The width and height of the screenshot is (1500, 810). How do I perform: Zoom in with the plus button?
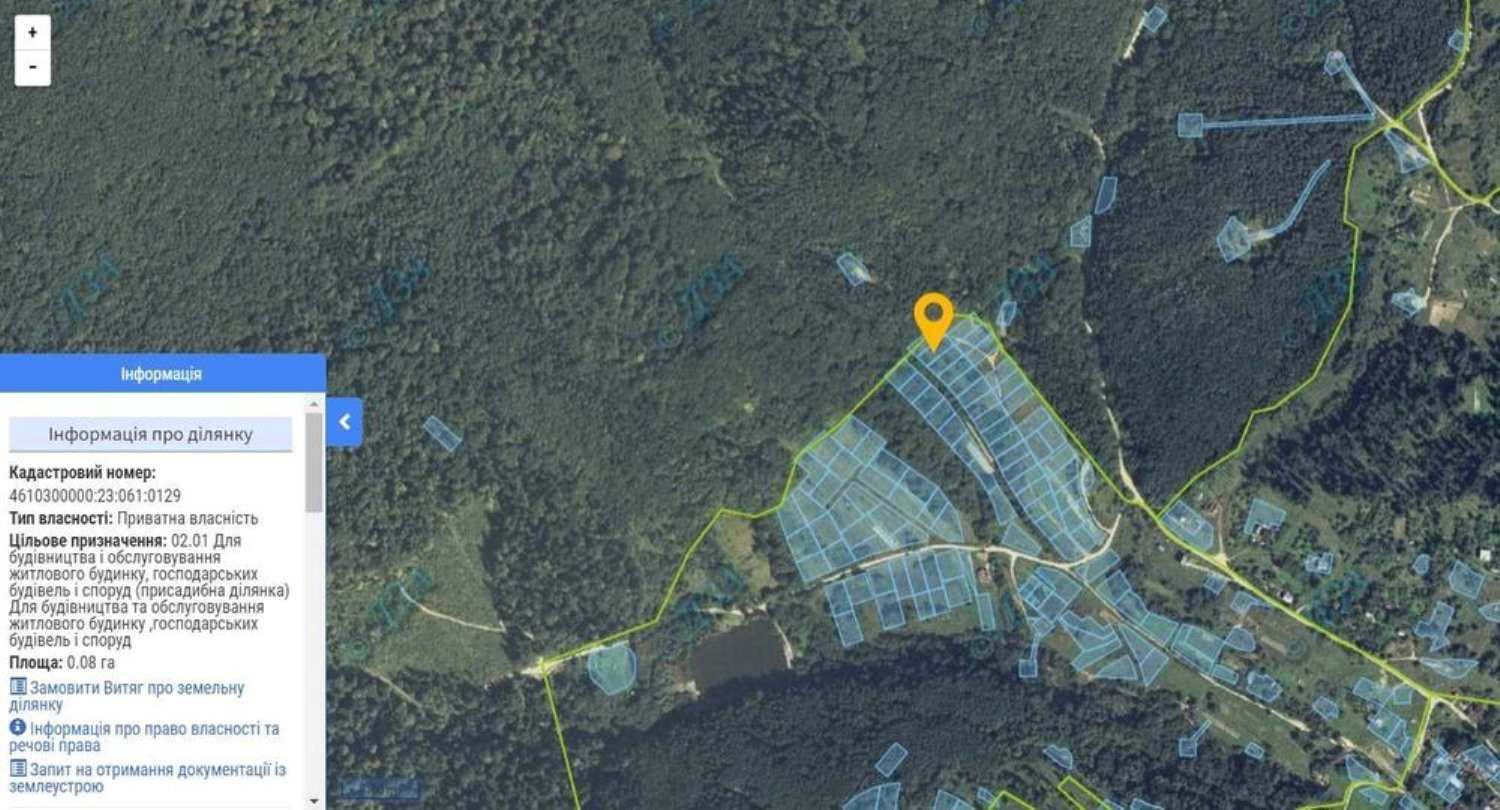tap(32, 32)
